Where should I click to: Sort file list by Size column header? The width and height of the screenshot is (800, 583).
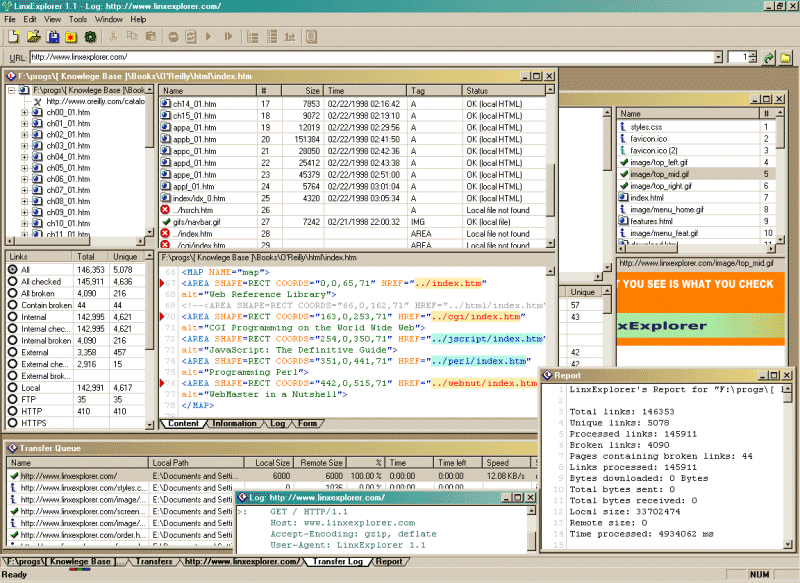tap(301, 91)
